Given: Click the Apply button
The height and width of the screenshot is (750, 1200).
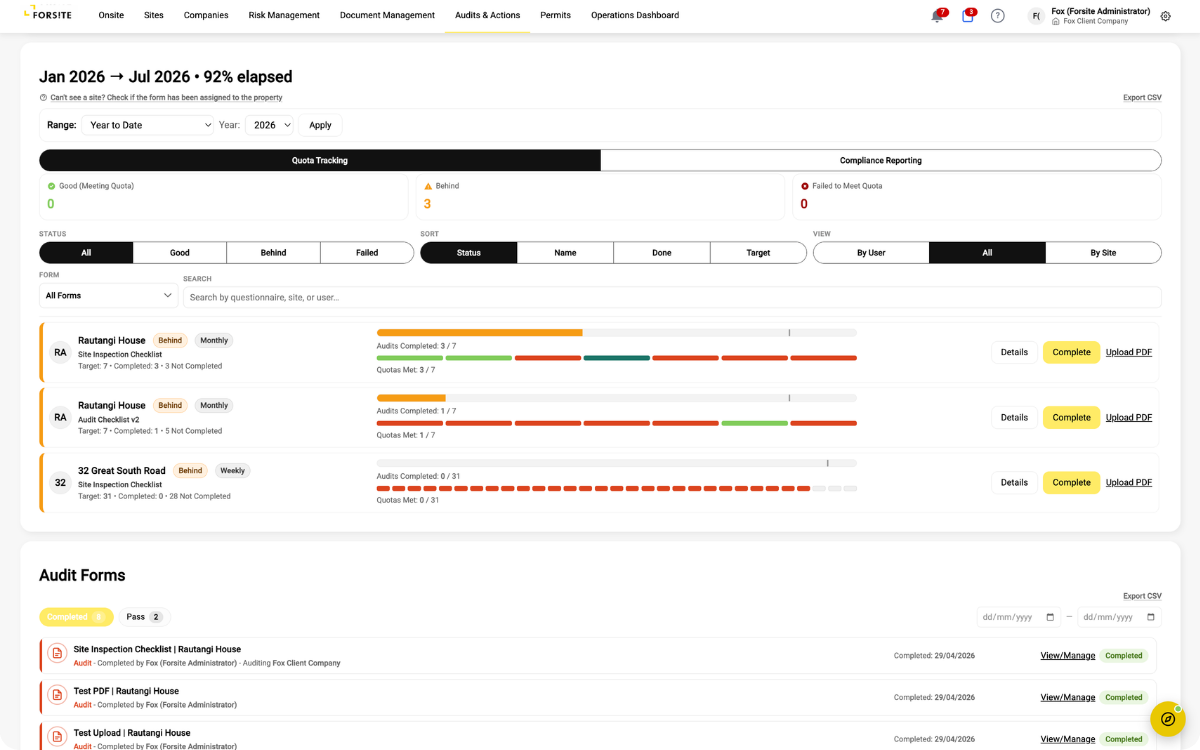Looking at the screenshot, I should tap(320, 125).
